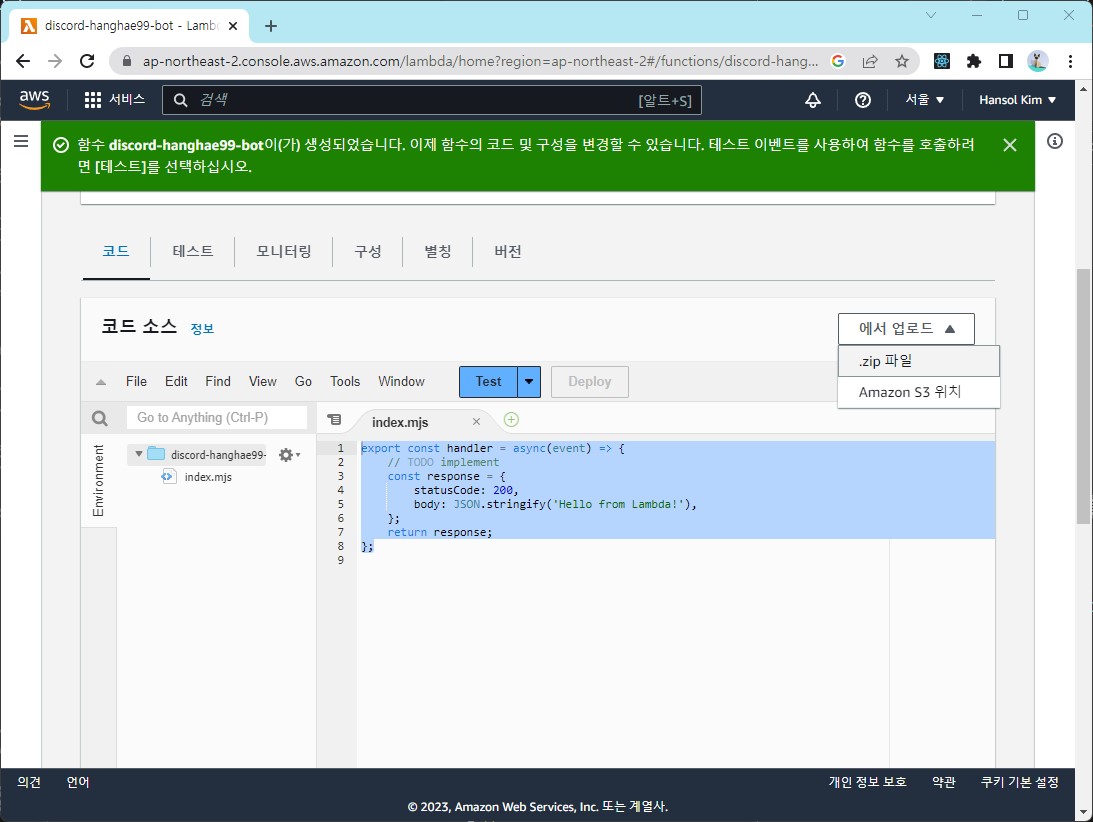Open the Hansol Kim account dropdown
The image size is (1093, 822).
pos(1017,100)
